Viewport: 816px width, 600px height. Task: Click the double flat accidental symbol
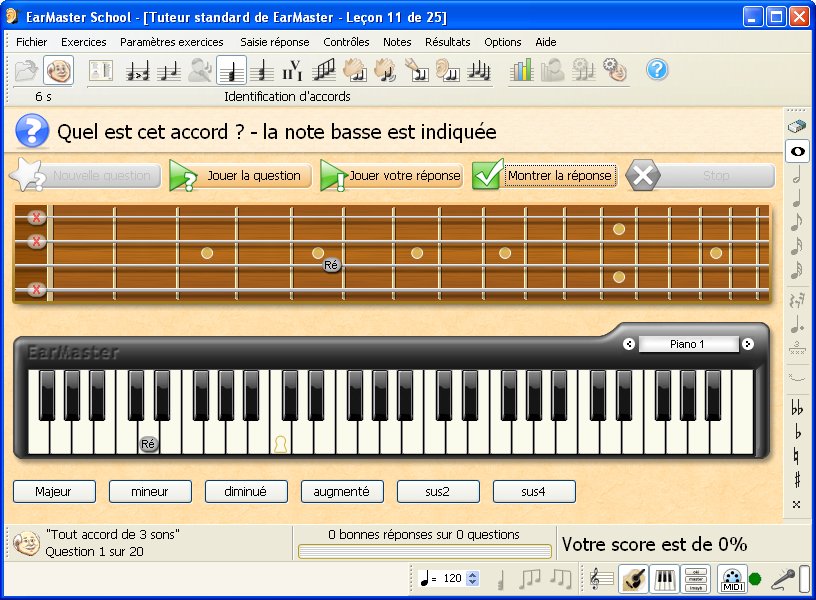pos(797,409)
